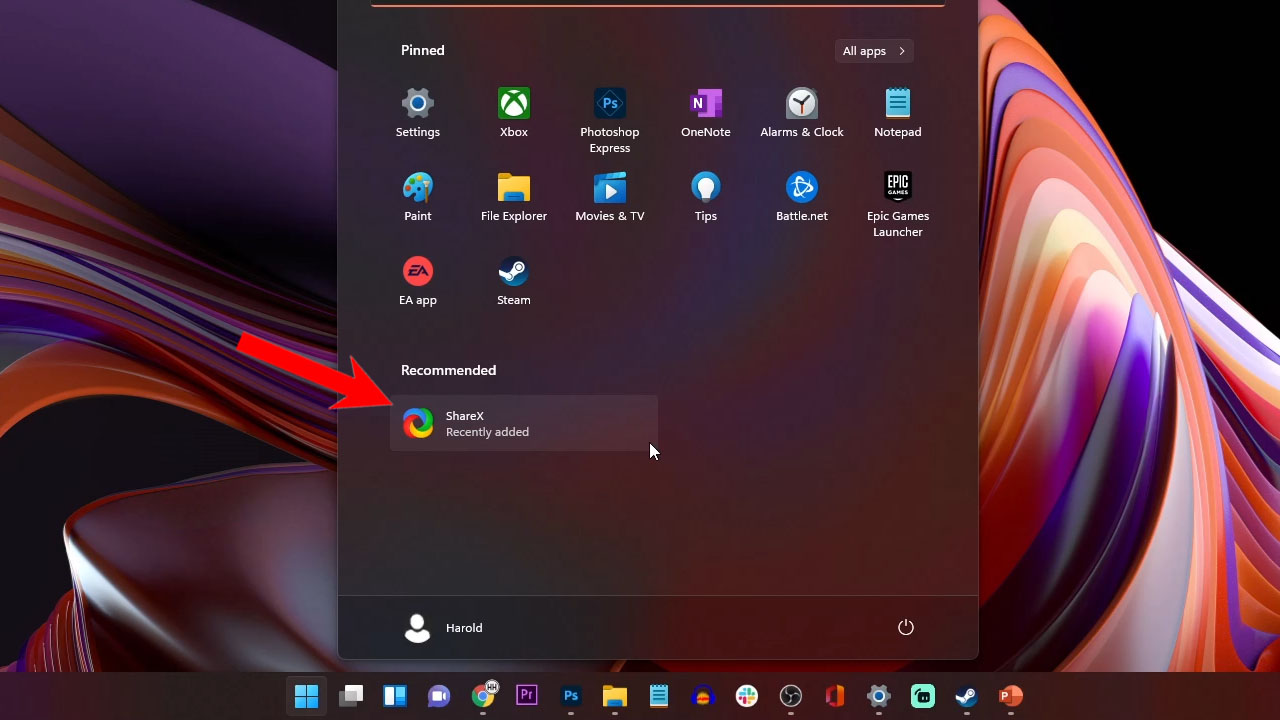Open the Chat icon on the taskbar
Screen dimensions: 1280x720
click(439, 696)
